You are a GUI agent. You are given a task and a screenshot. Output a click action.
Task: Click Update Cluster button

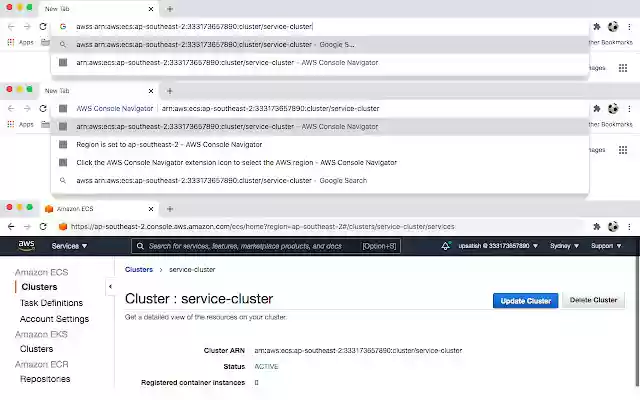click(525, 301)
